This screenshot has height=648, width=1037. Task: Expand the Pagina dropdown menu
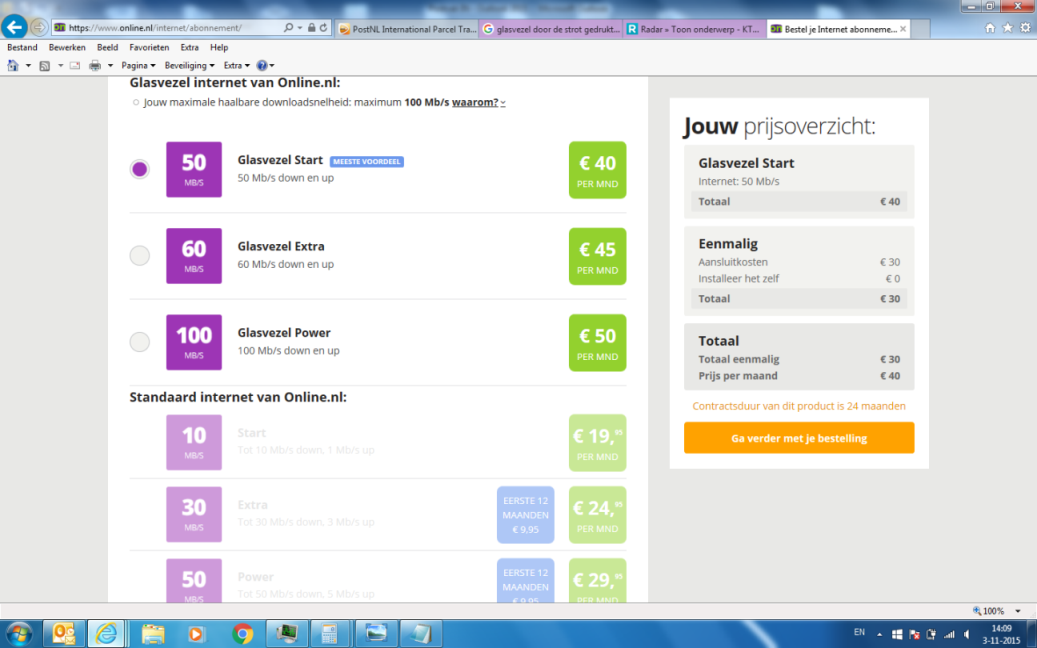click(138, 65)
